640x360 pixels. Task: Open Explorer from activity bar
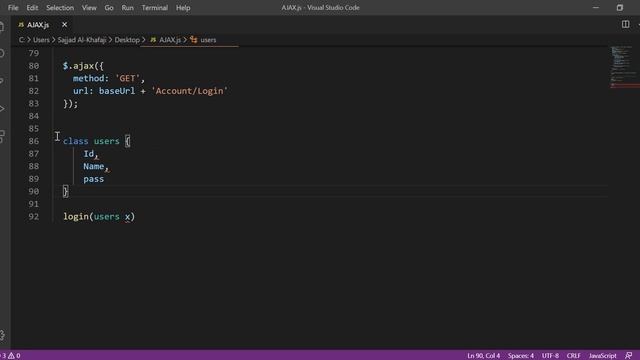(2, 27)
